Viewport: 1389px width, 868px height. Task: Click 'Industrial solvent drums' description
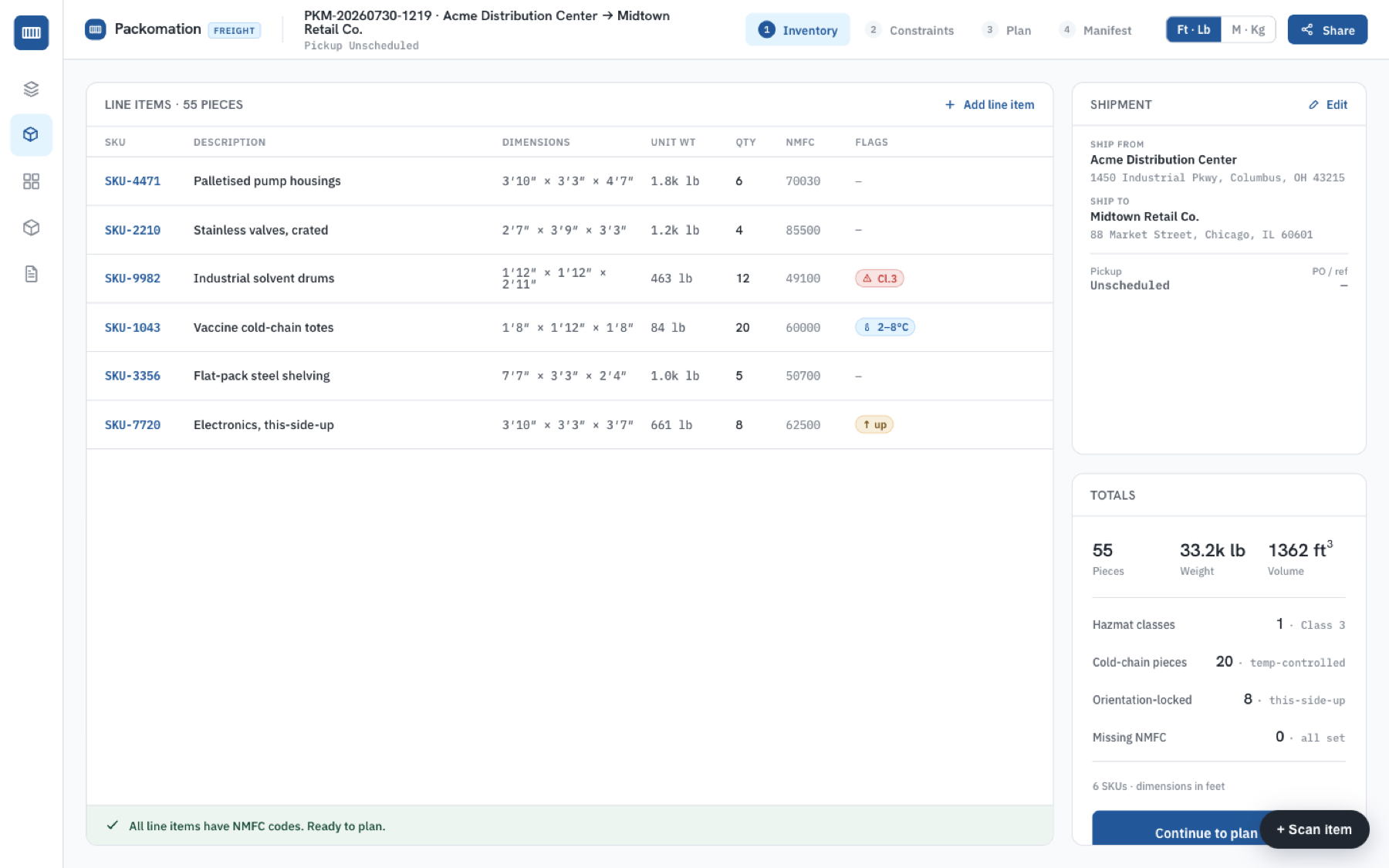tap(264, 279)
